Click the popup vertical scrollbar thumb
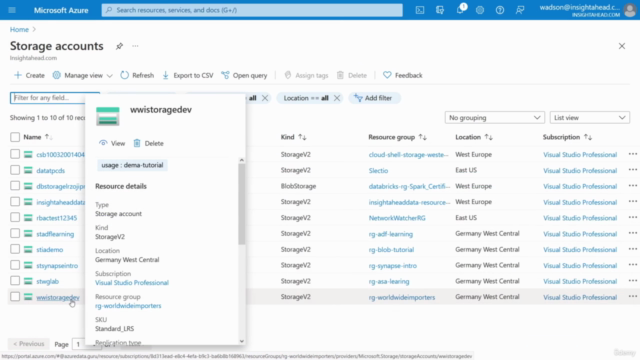The height and width of the screenshot is (360, 640). [242, 204]
